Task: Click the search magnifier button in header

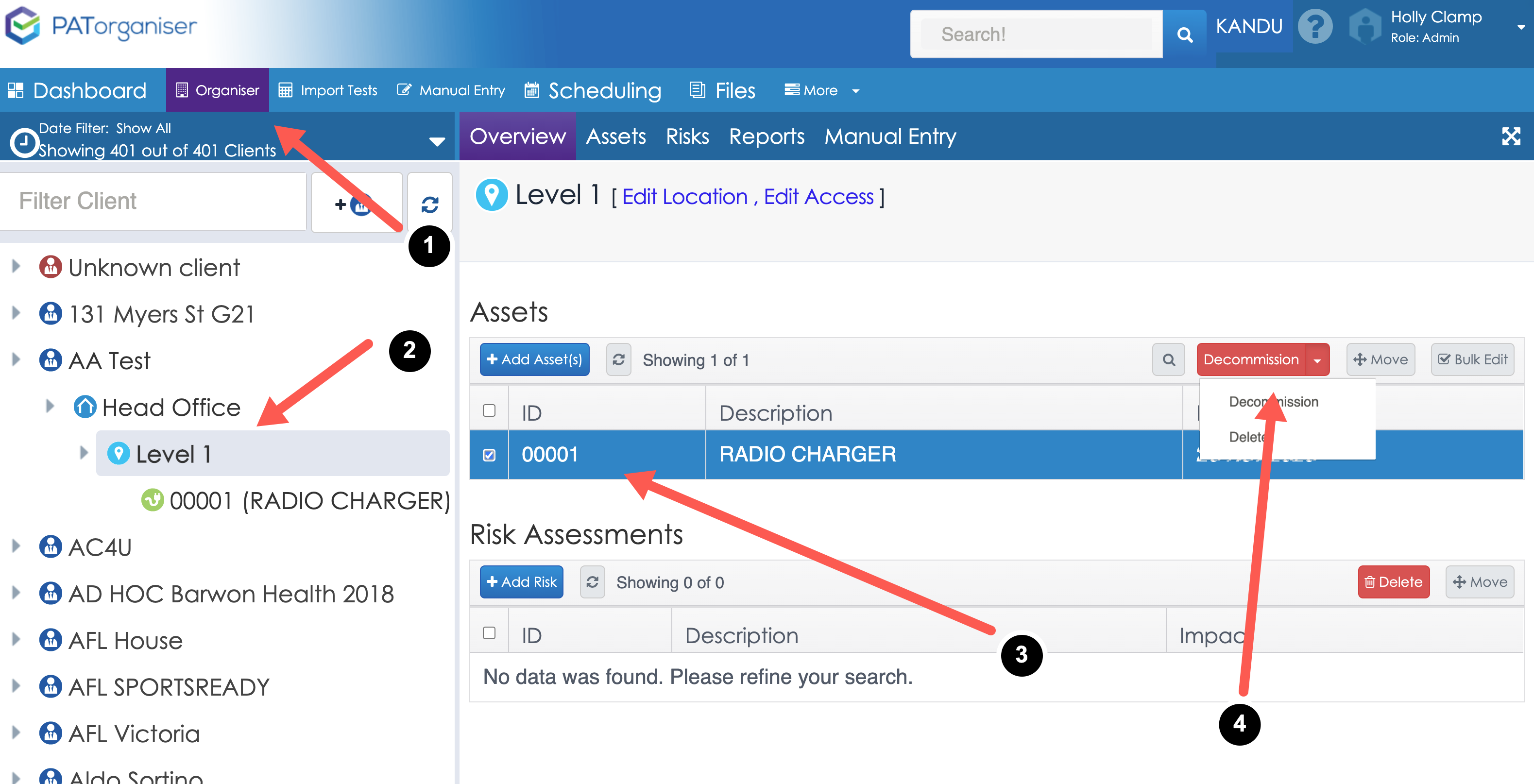Action: 1184,35
